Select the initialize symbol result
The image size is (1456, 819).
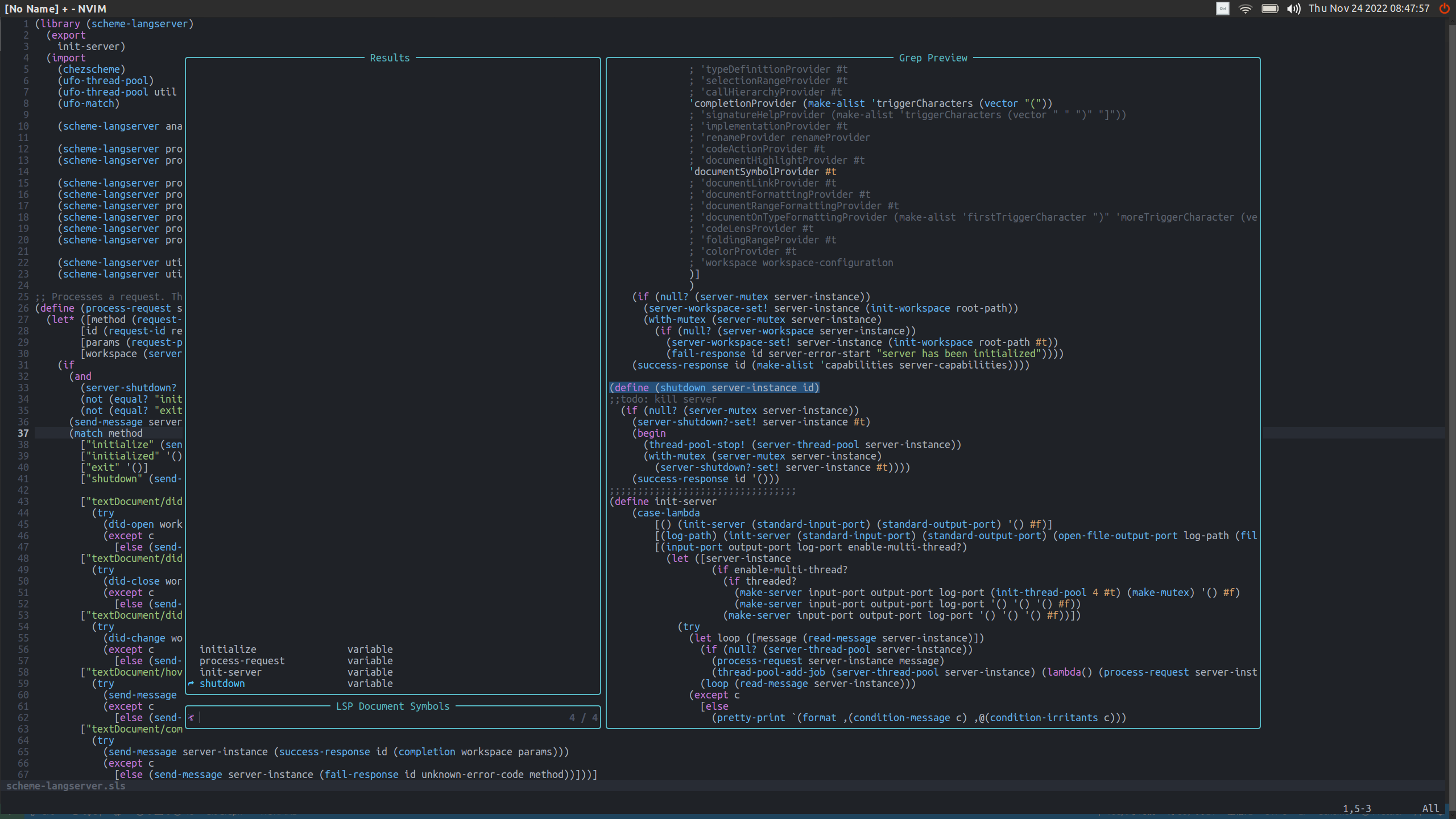pyautogui.click(x=227, y=650)
